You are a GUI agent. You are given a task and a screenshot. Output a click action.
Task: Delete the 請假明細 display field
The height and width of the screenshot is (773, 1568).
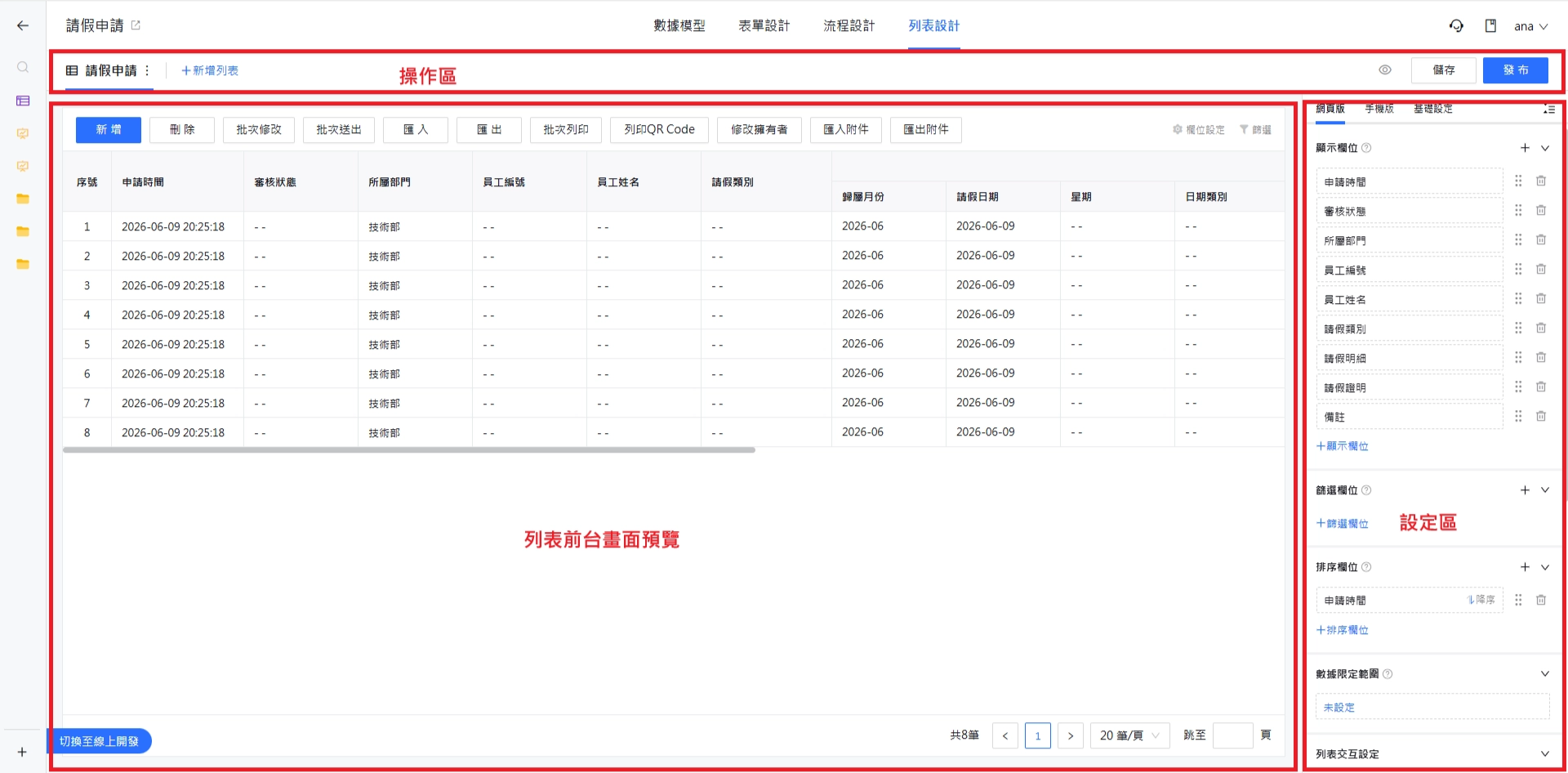1541,357
